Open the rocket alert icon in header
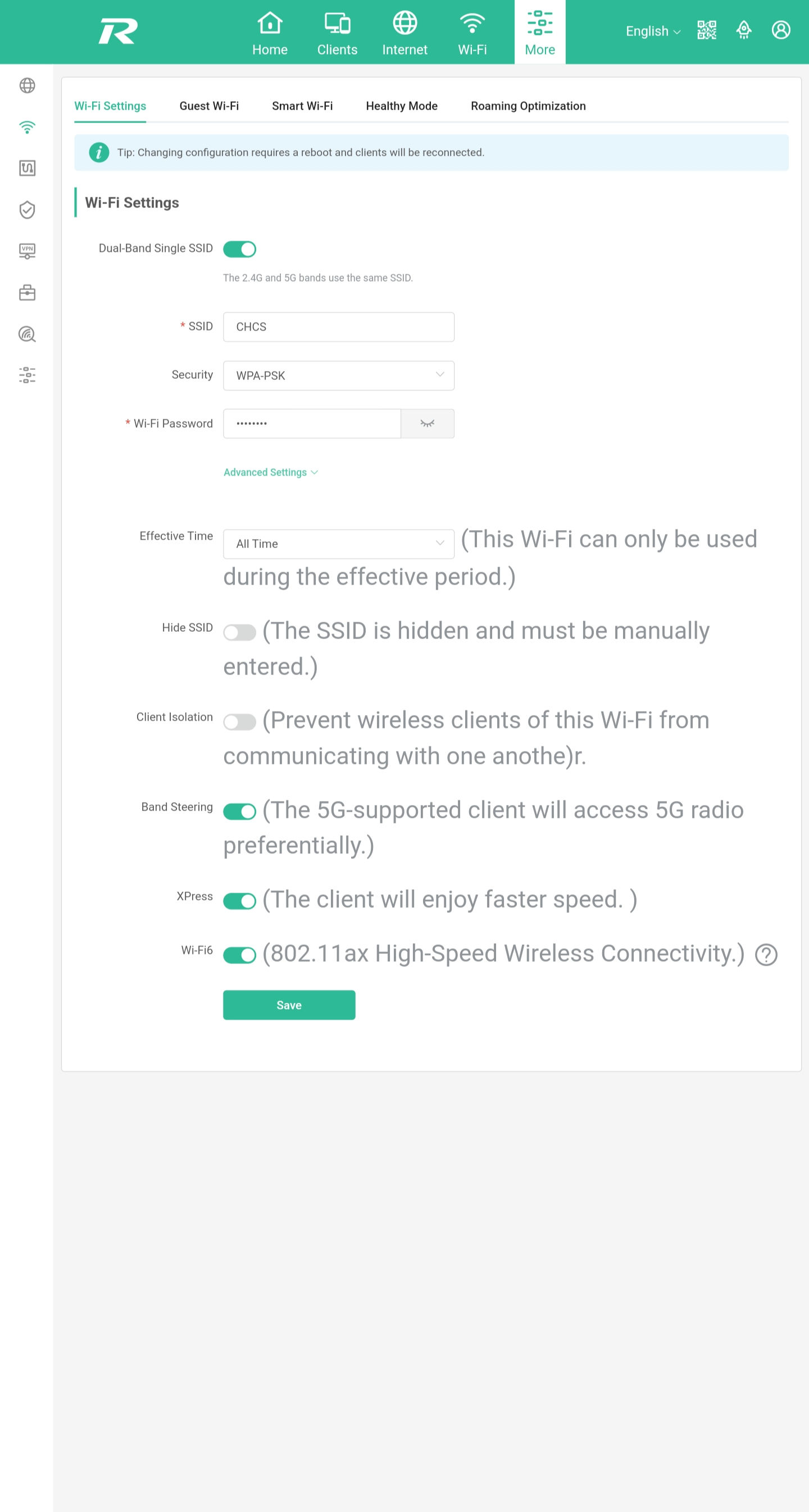This screenshot has height=1512, width=809. coord(743,30)
